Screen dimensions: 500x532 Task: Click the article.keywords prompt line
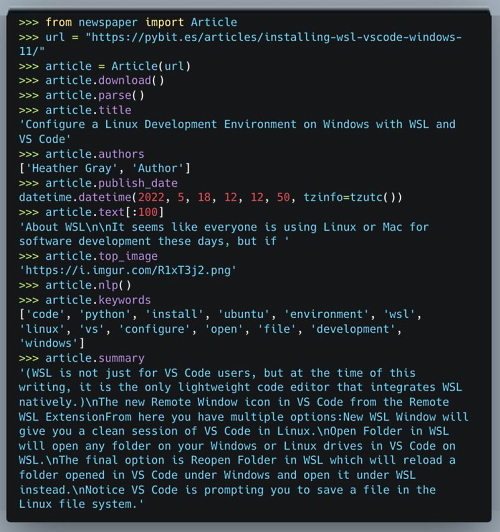click(85, 300)
